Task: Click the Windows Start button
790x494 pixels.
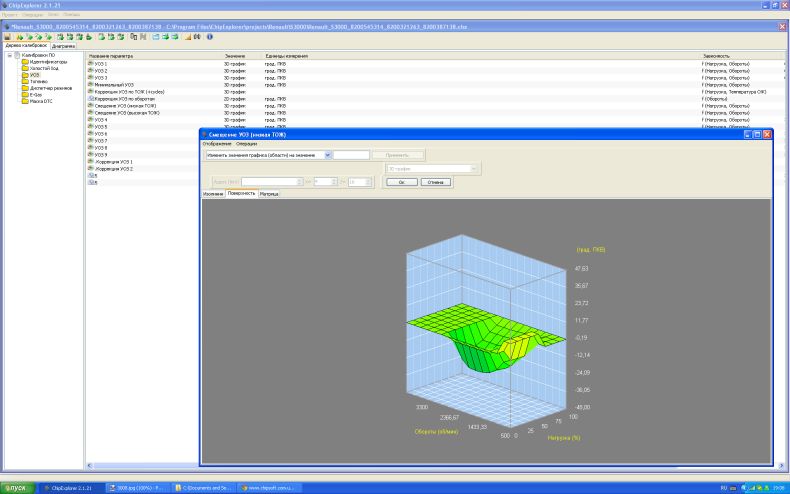Action: point(16,487)
